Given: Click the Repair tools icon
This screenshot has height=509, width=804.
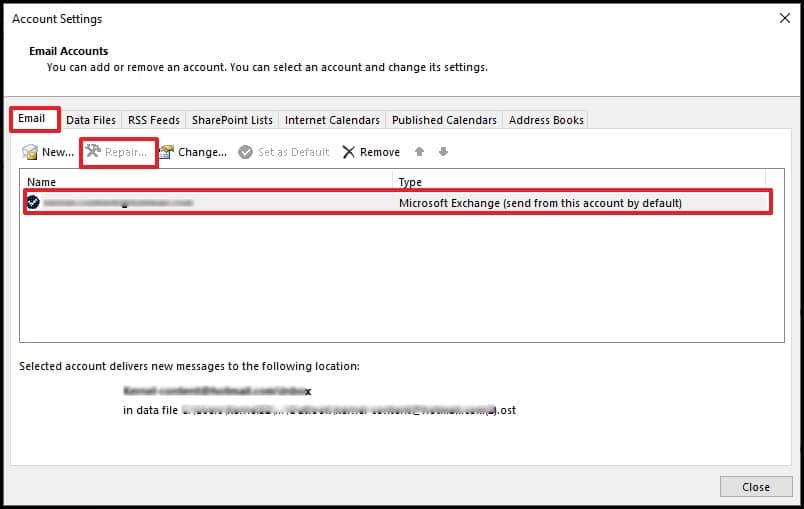Looking at the screenshot, I should [93, 151].
